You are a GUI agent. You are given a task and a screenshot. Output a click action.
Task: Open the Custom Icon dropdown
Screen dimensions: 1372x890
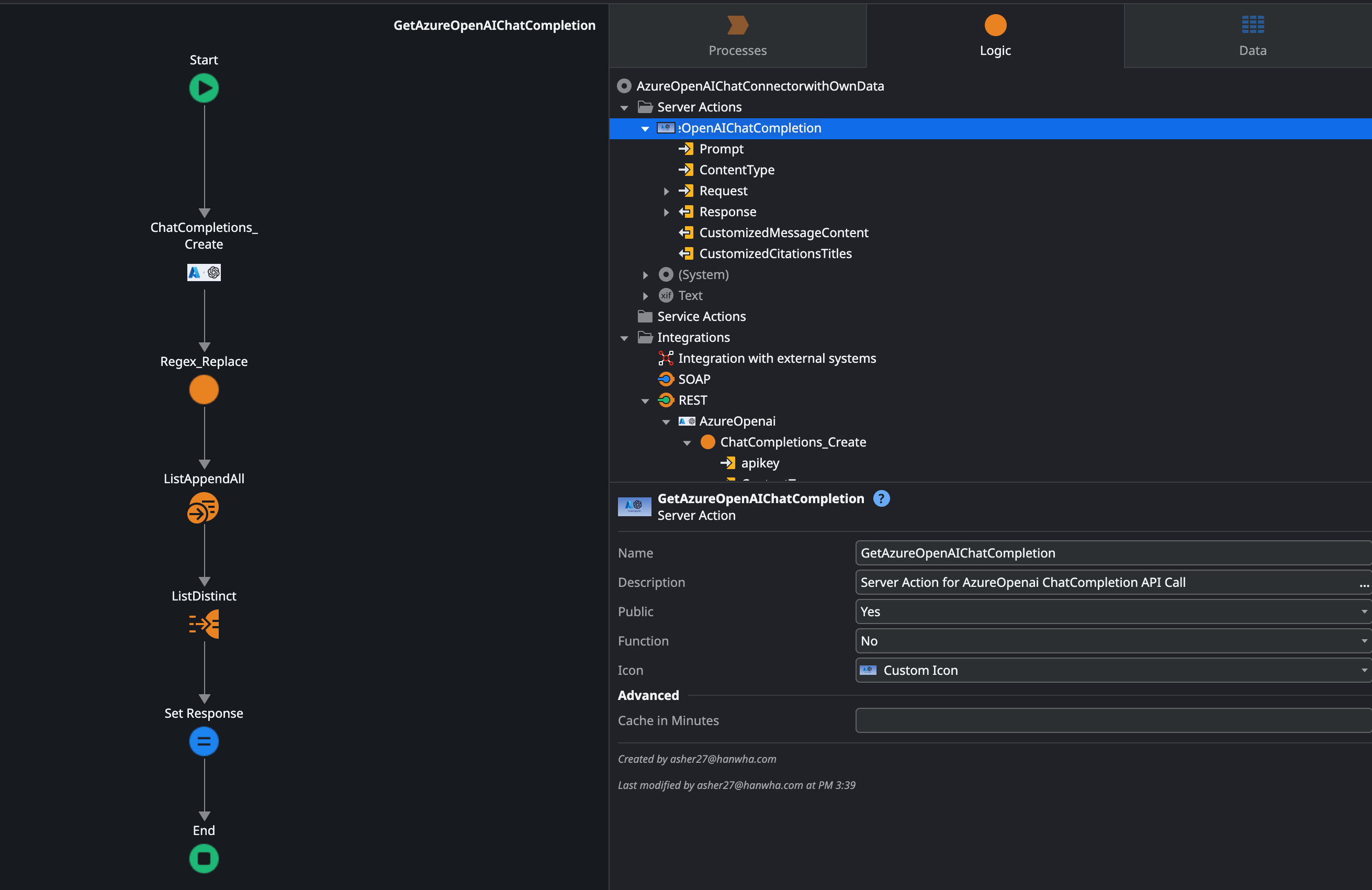click(x=1112, y=670)
